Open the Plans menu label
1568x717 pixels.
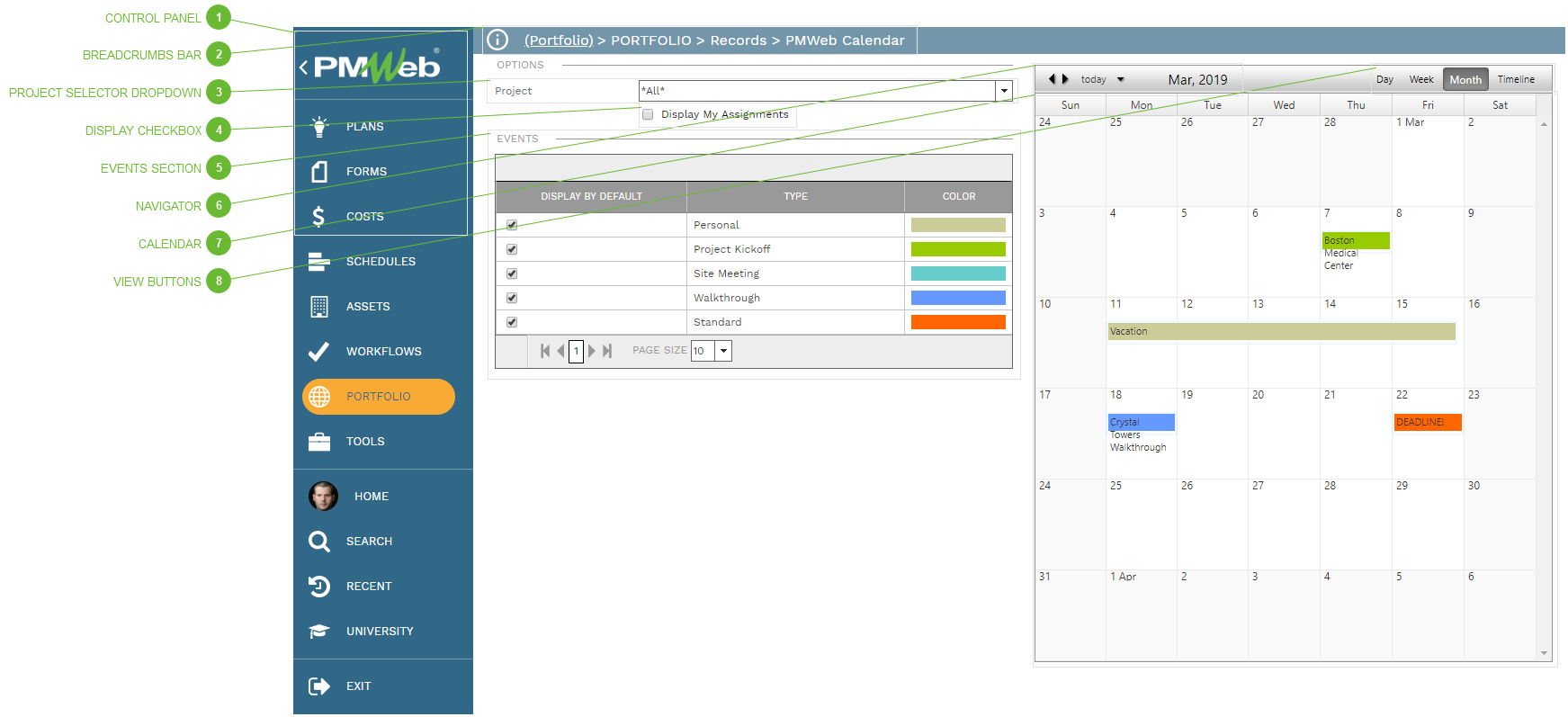tap(365, 127)
